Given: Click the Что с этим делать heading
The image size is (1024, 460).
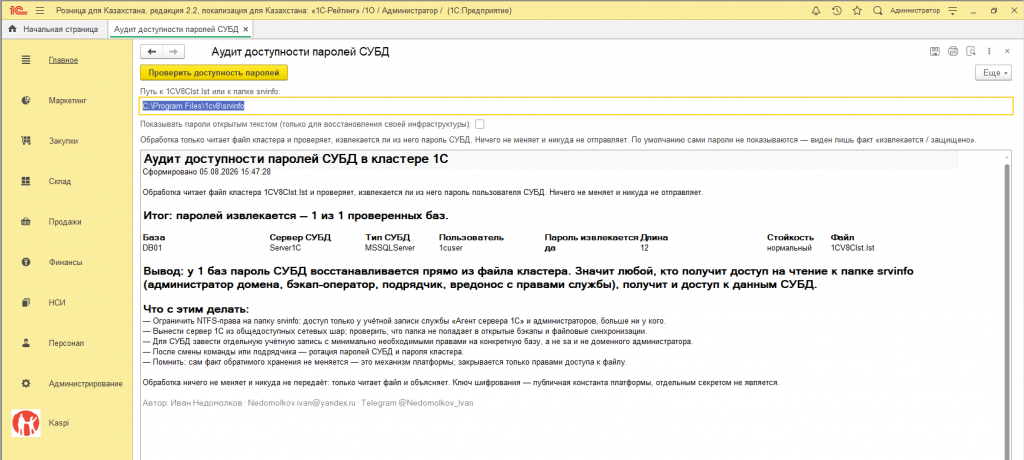Looking at the screenshot, I should pyautogui.click(x=196, y=309).
